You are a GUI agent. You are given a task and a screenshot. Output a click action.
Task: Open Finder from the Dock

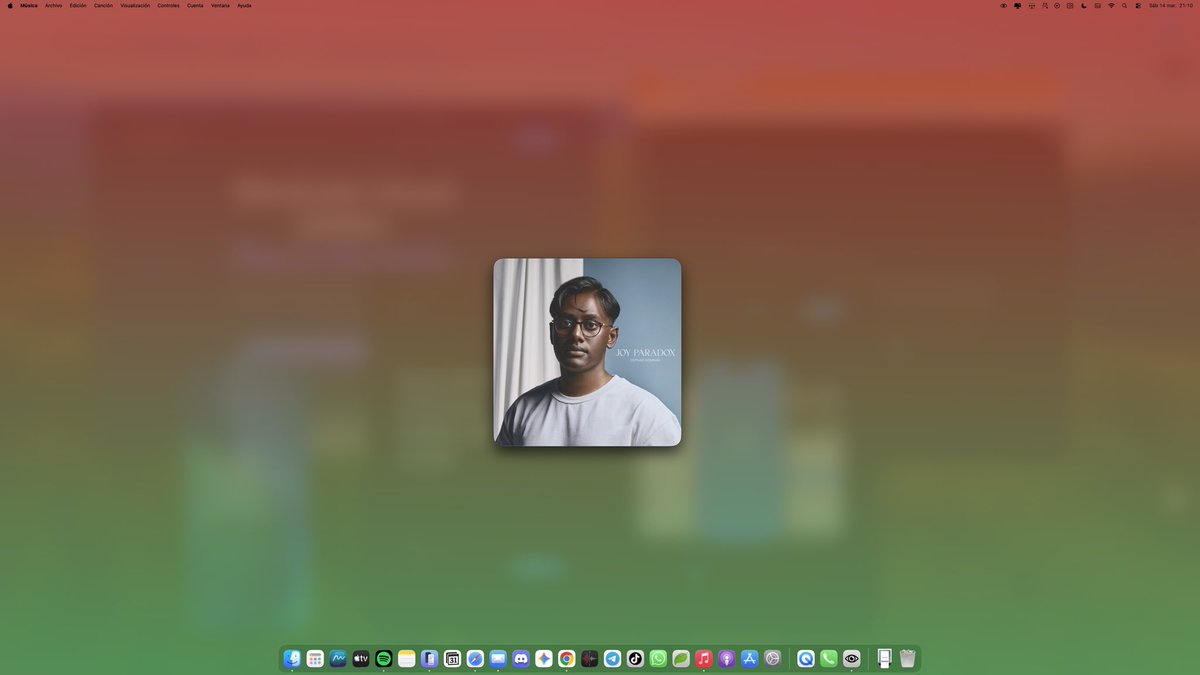pyautogui.click(x=292, y=658)
